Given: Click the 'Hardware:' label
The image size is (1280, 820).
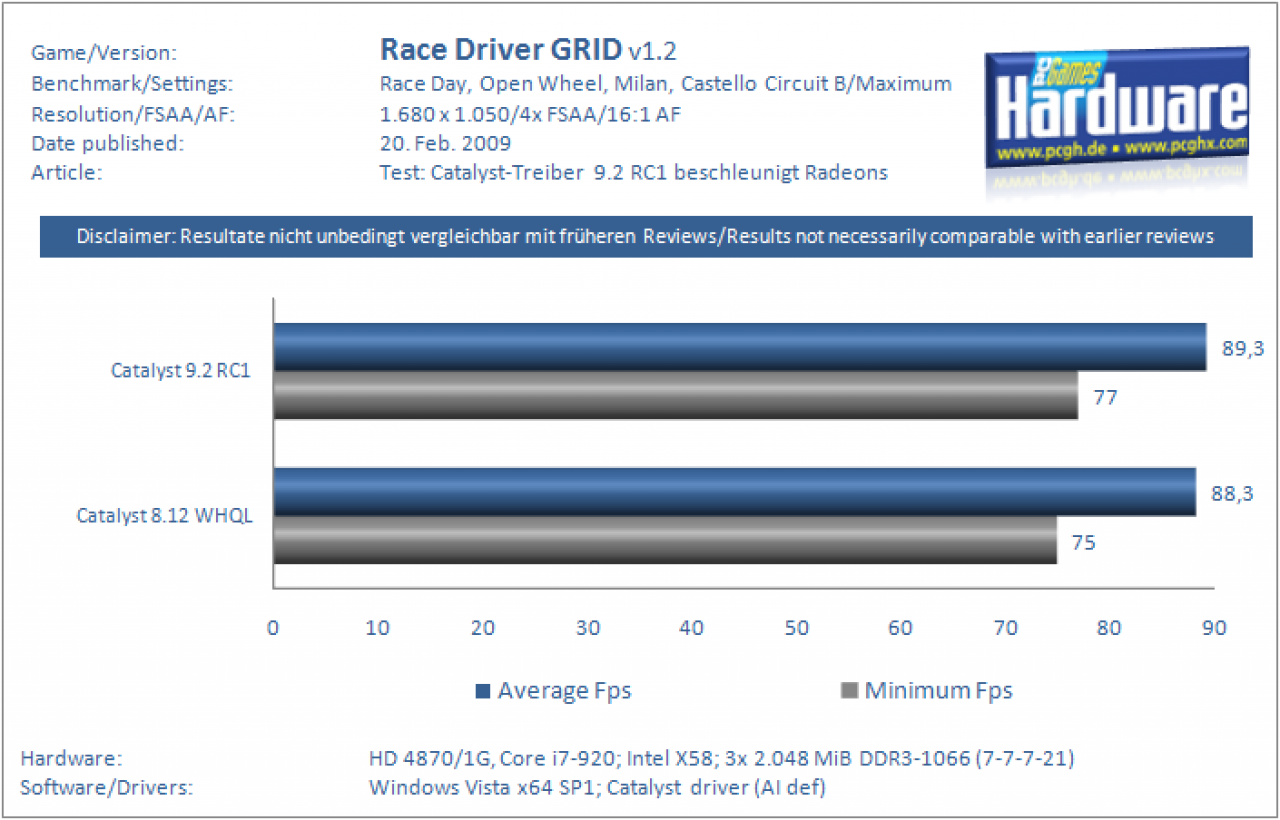Looking at the screenshot, I should (70, 758).
